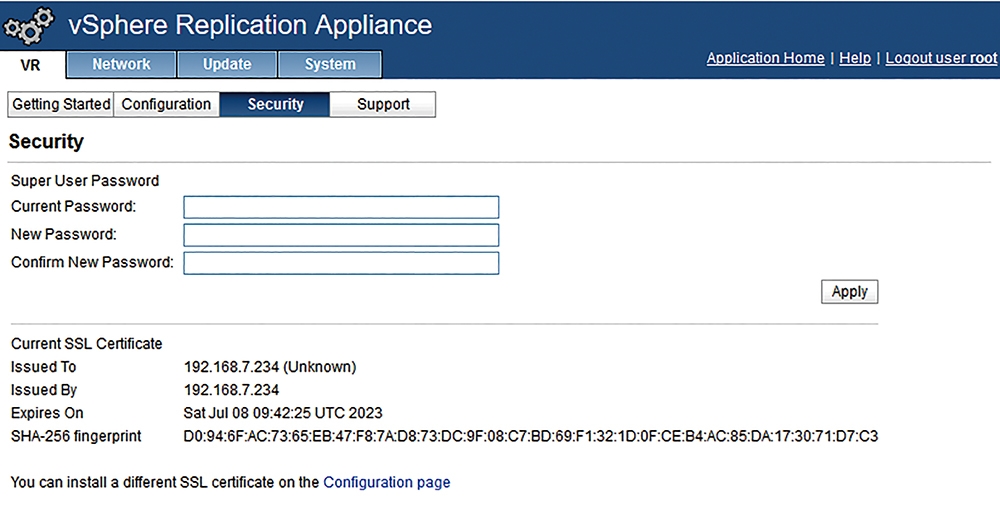The image size is (1000, 507).
Task: Focus the Confirm New Password field
Action: [341, 263]
